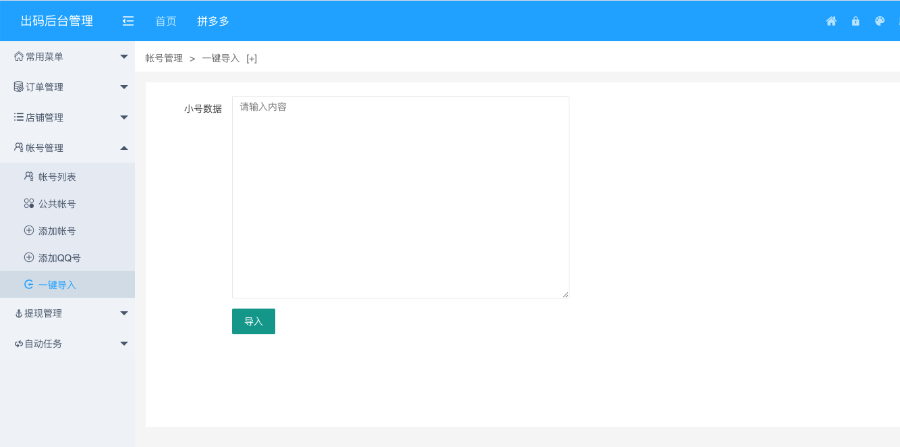Viewport: 900px width, 447px height.
Task: Click the 常用菜单 menu label
Action: point(44,56)
